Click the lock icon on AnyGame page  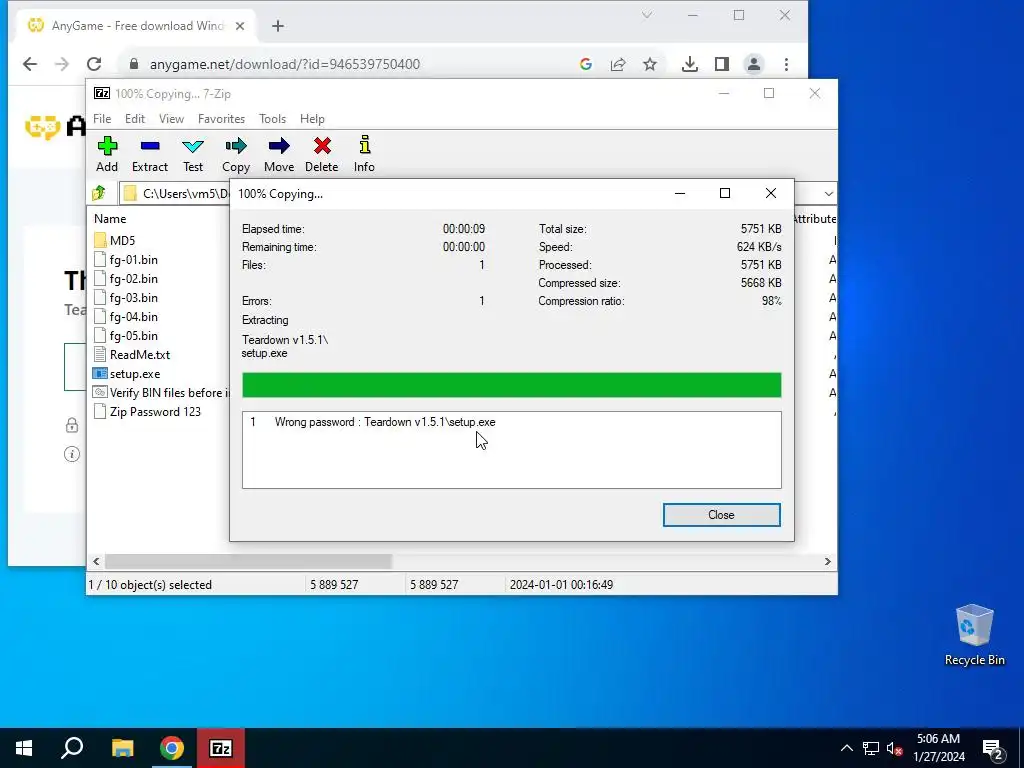pyautogui.click(x=72, y=426)
